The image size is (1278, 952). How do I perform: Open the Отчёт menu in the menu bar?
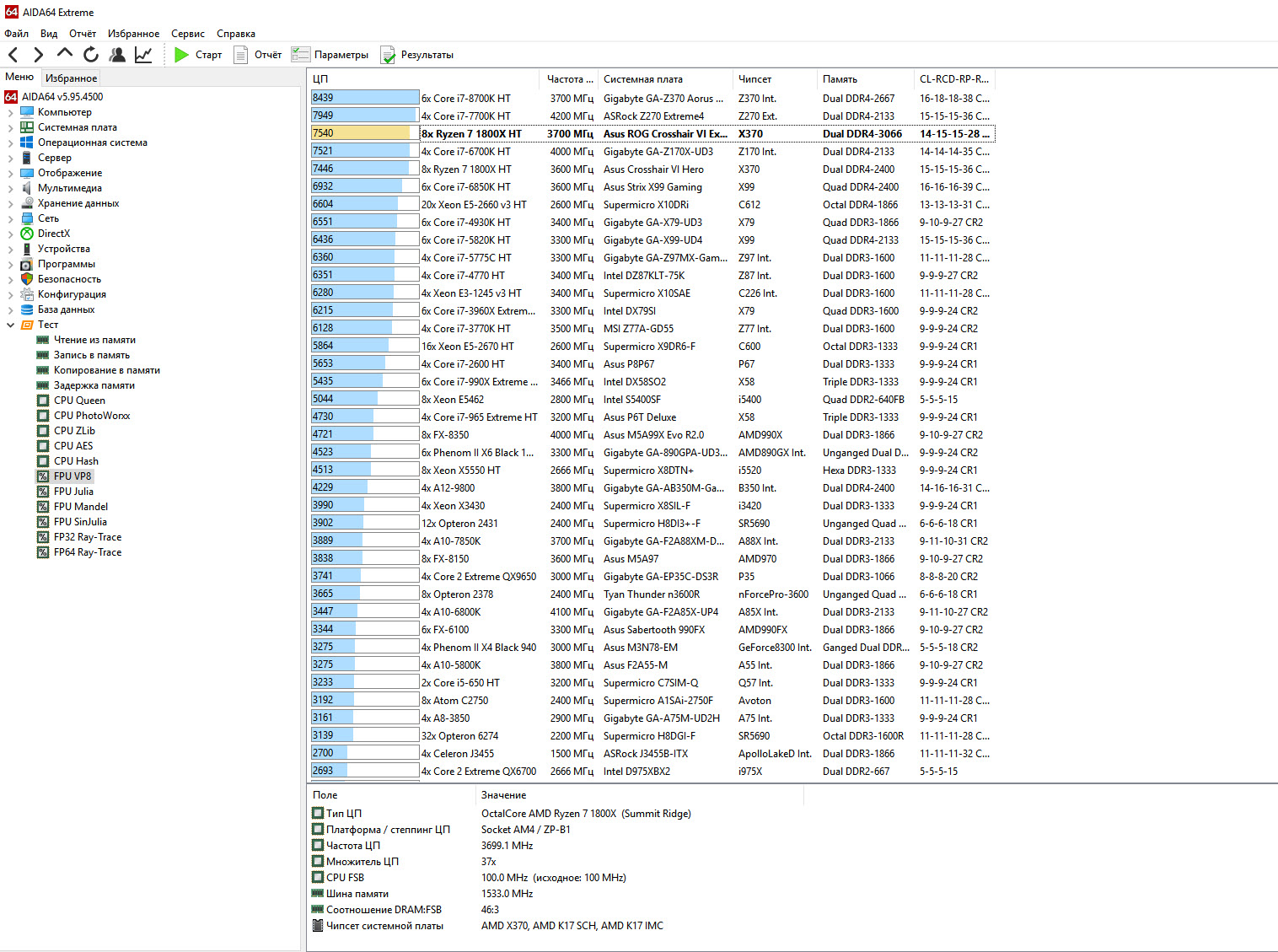(83, 34)
